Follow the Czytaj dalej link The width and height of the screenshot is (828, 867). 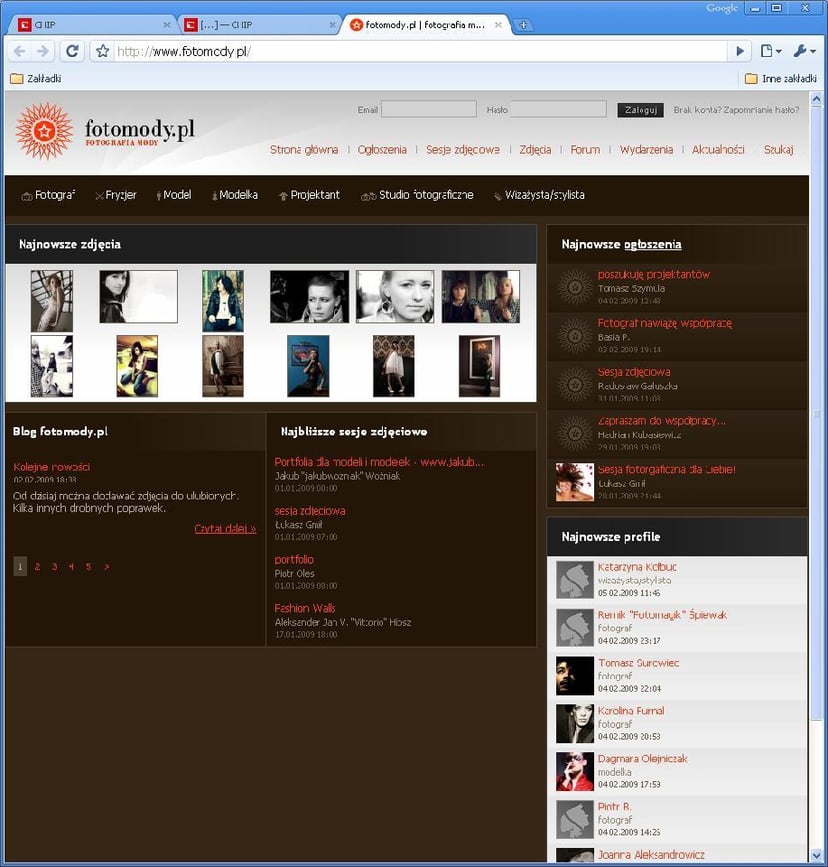pyautogui.click(x=225, y=528)
